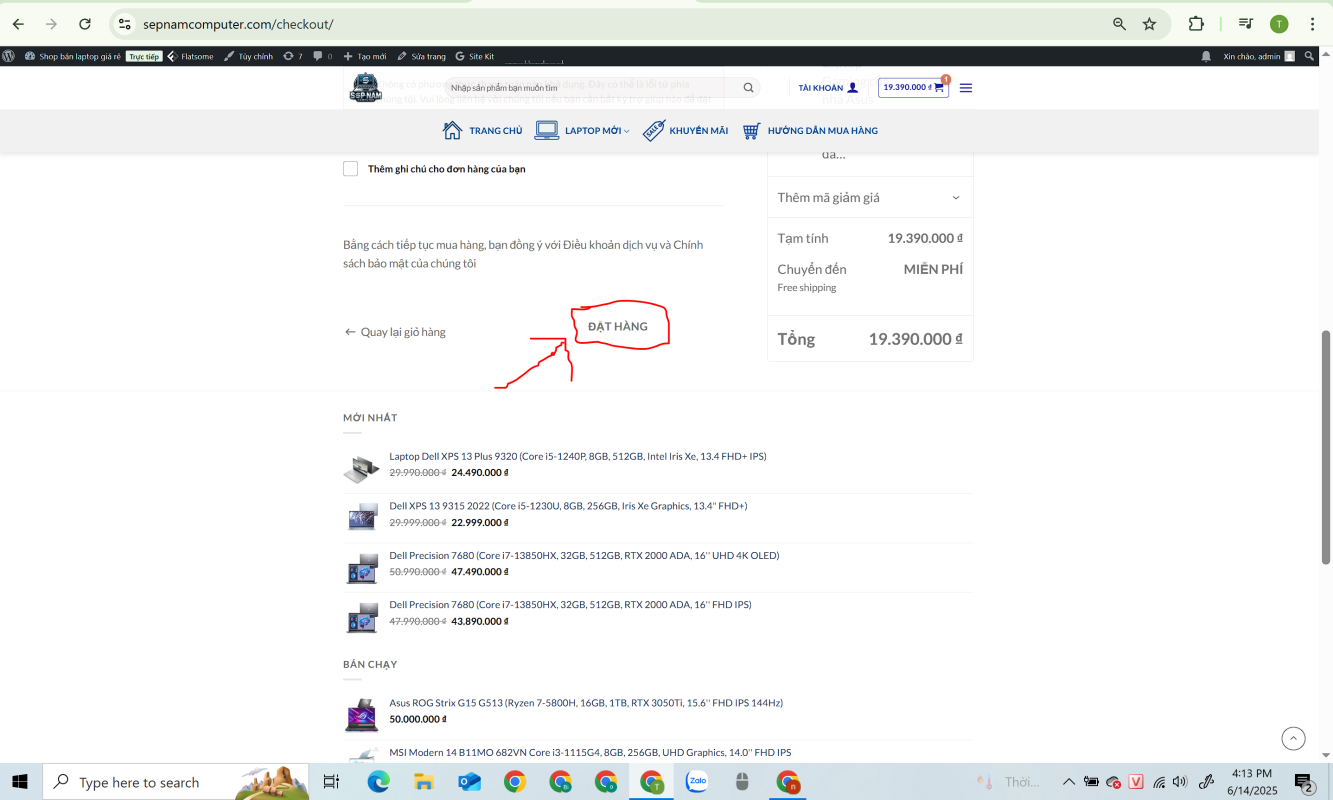1333x800 pixels.
Task: Open media controls icon in Chrome toolbar
Action: click(x=1246, y=24)
